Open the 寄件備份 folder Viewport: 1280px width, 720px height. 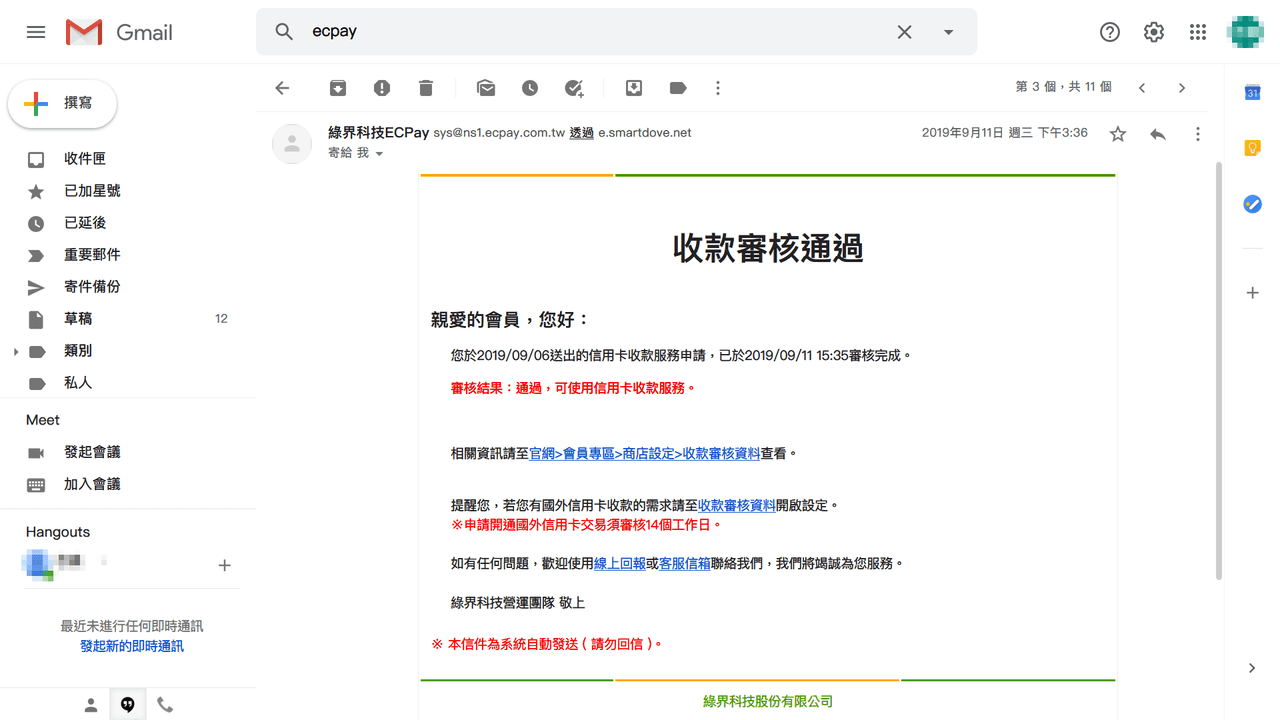coord(92,286)
